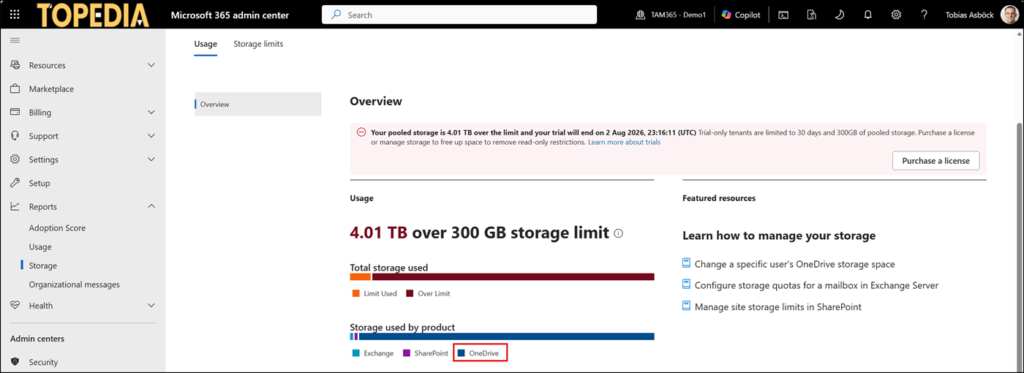Click the Total storage used bar
This screenshot has height=373, width=1024.
(502, 277)
